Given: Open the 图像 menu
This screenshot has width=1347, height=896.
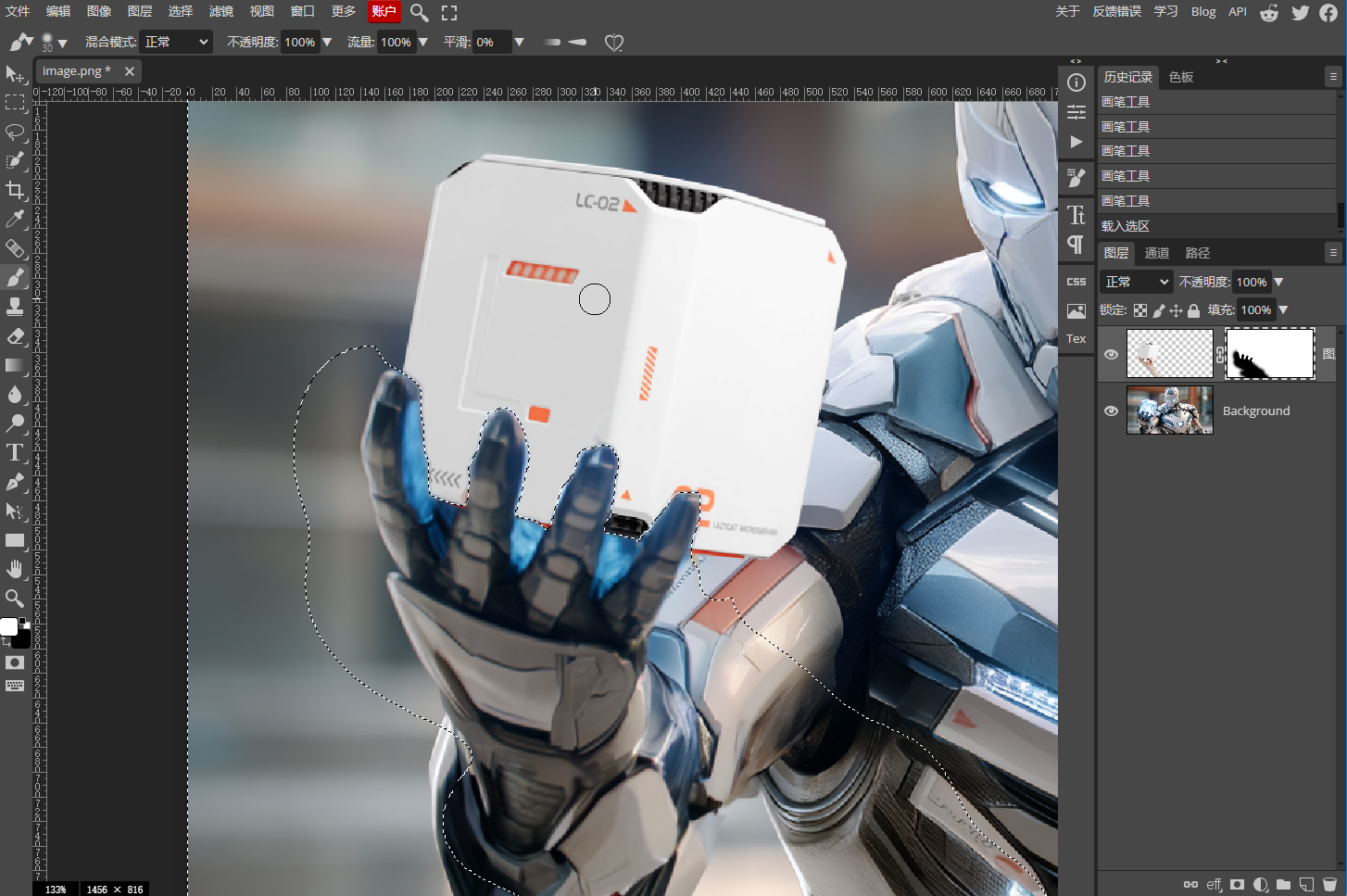Looking at the screenshot, I should click(x=99, y=11).
